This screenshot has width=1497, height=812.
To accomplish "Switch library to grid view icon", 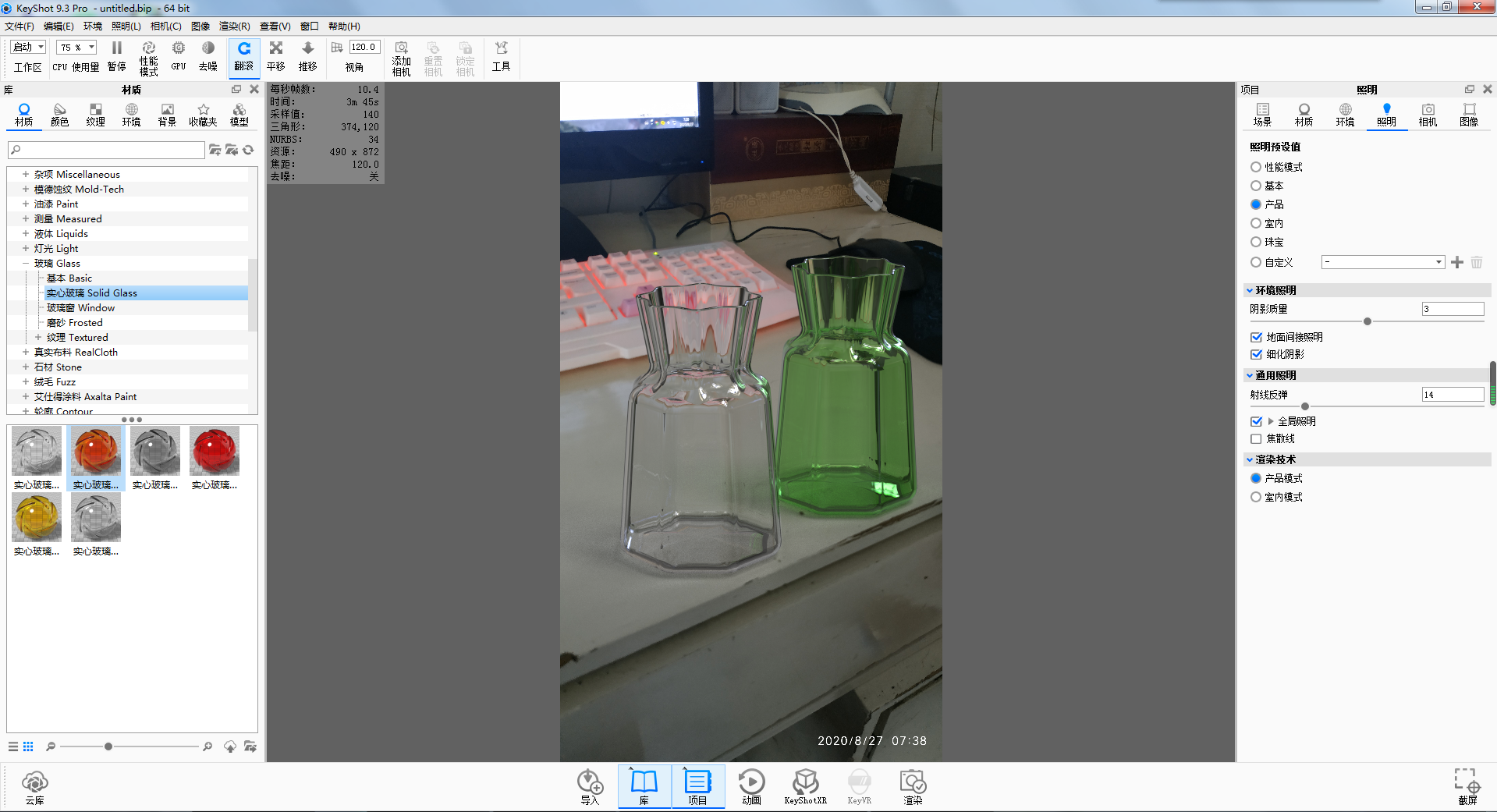I will 28,746.
